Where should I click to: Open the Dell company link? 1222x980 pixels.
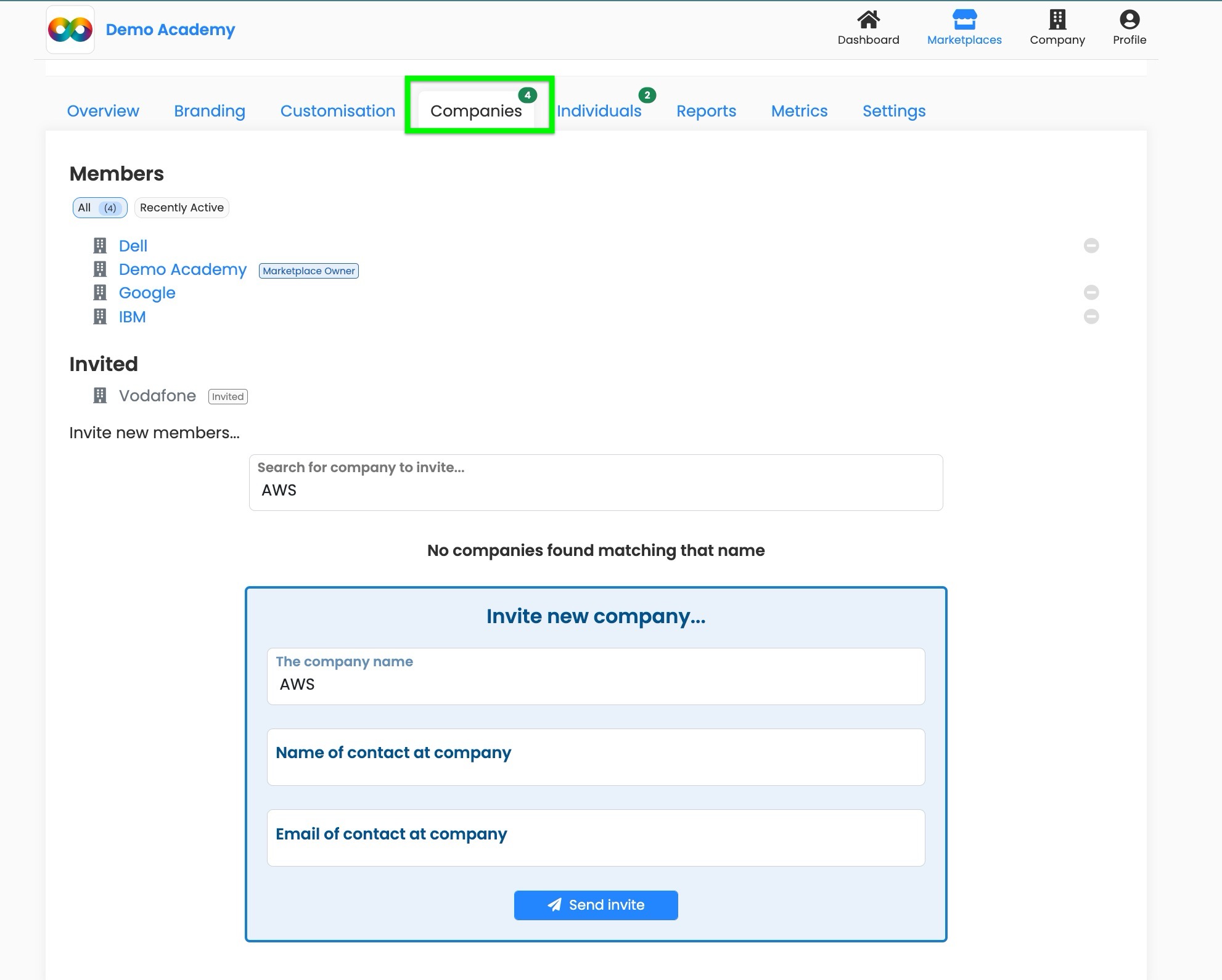click(x=133, y=246)
